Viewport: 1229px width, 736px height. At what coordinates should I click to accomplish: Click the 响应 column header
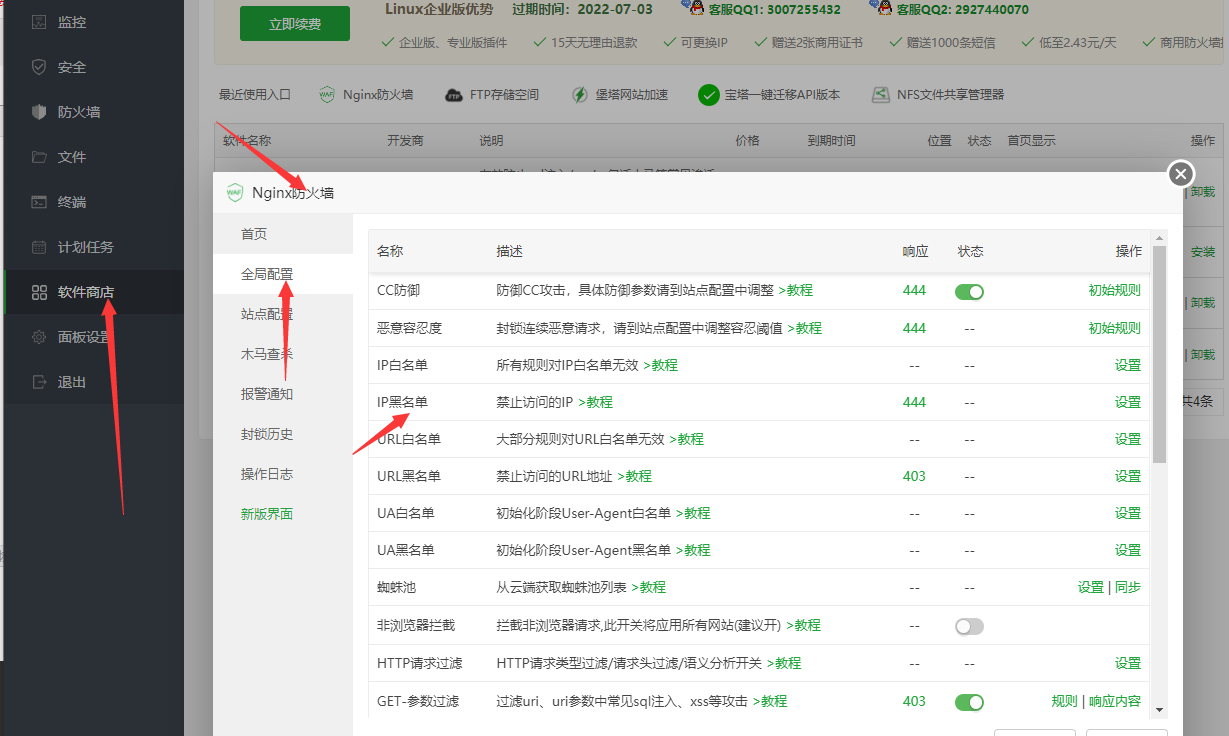point(915,251)
